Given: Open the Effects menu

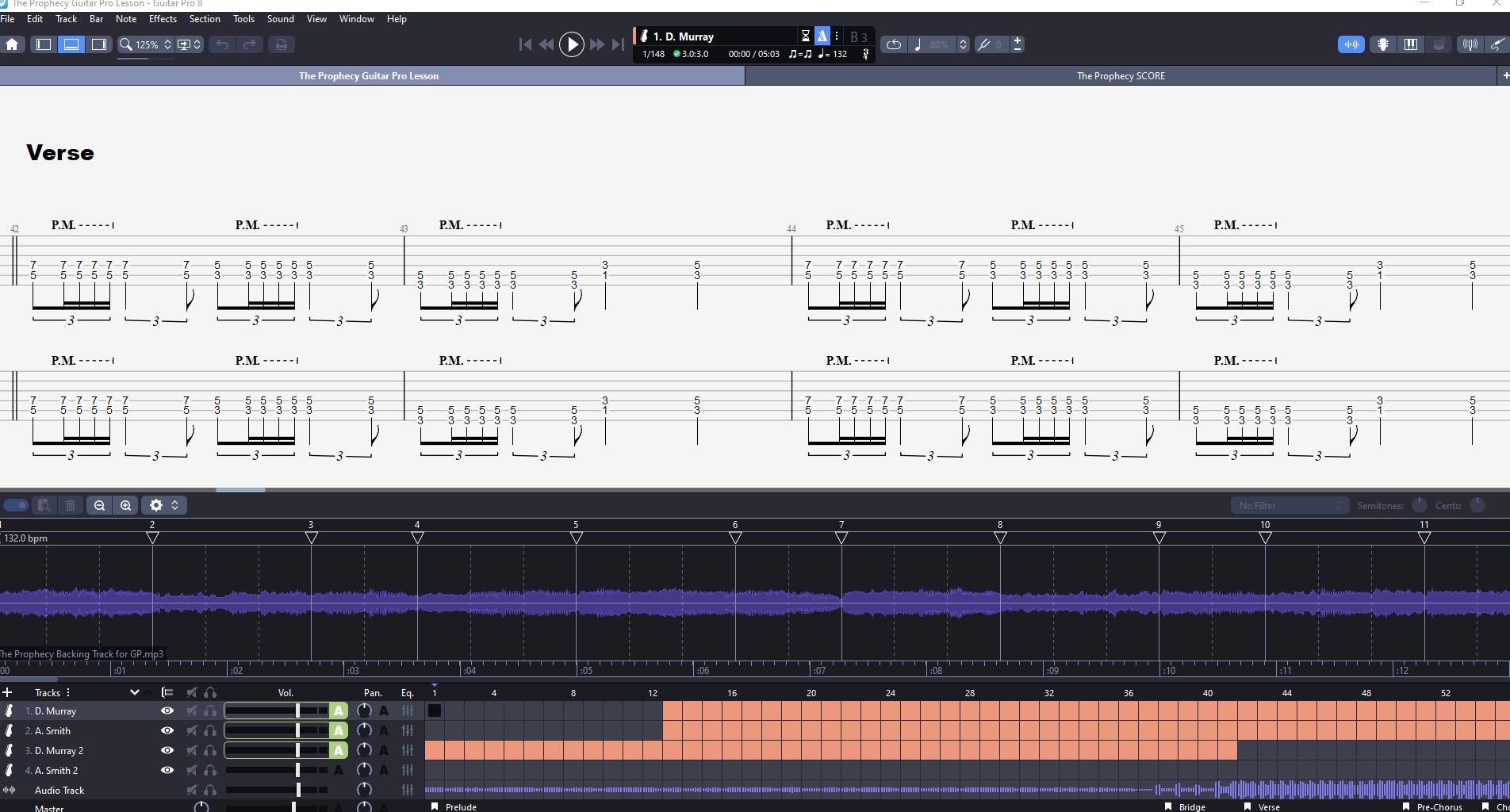Looking at the screenshot, I should pos(163,19).
